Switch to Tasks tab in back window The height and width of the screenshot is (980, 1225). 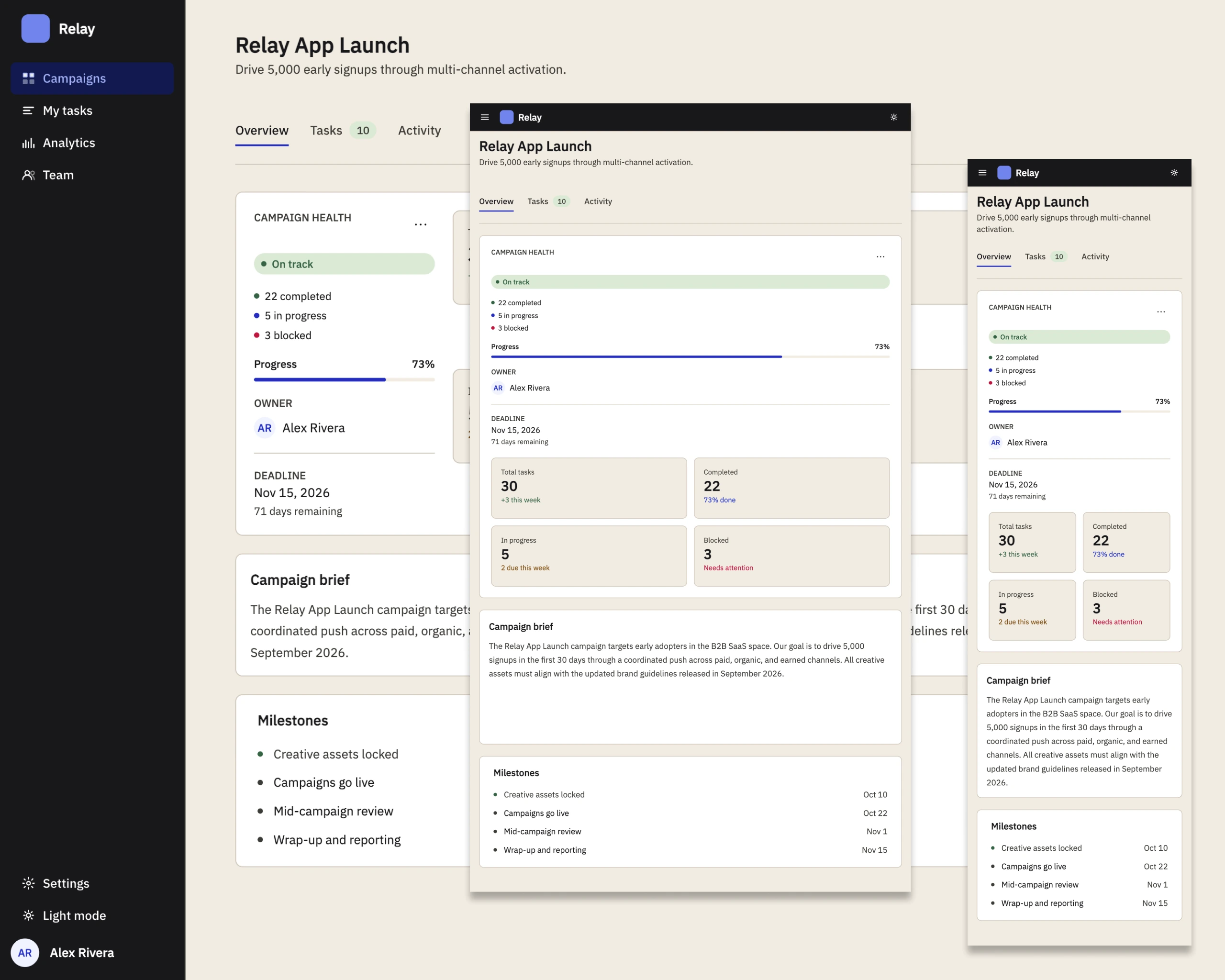pyautogui.click(x=343, y=131)
